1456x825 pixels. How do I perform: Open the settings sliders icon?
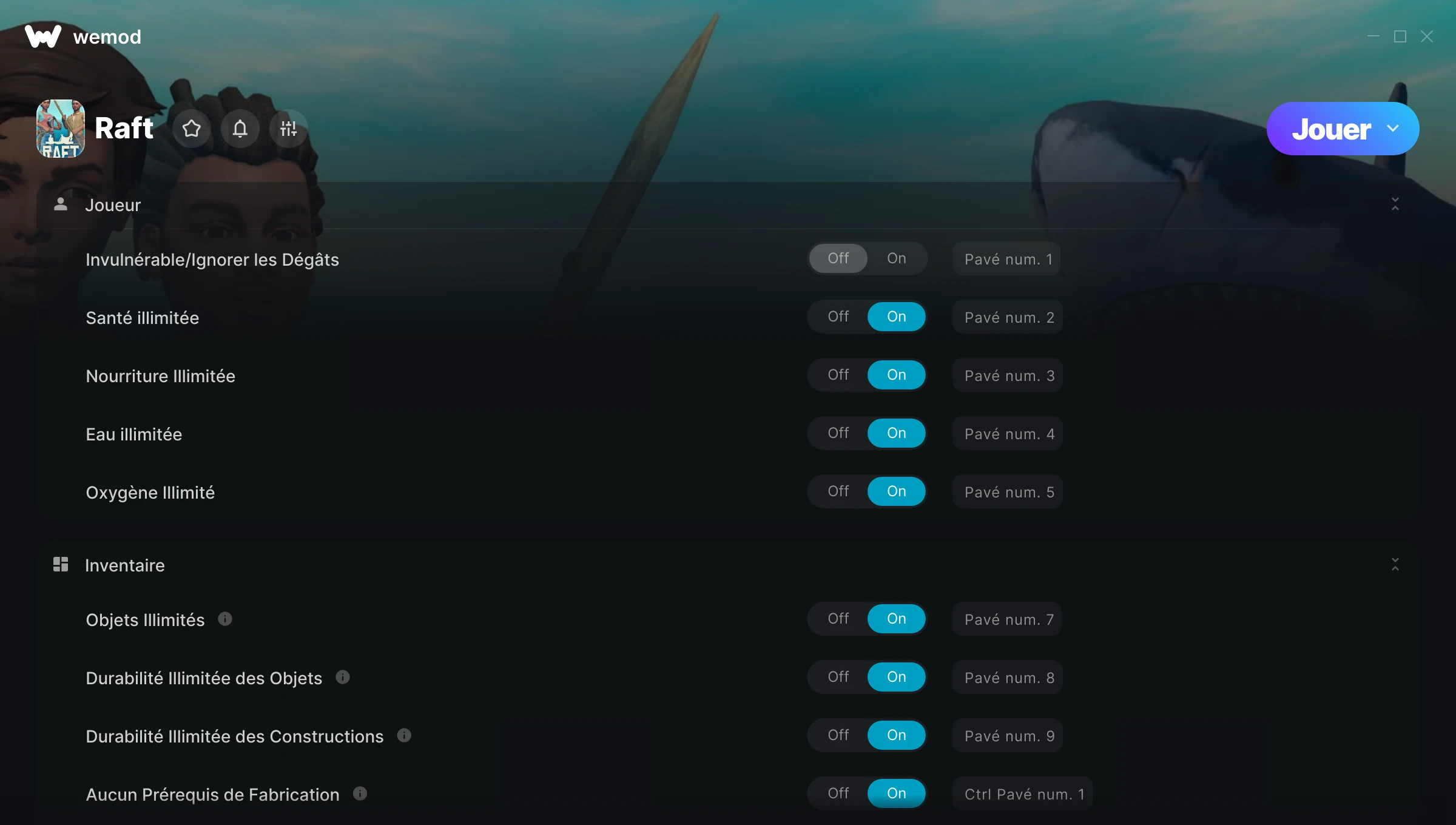(x=289, y=129)
